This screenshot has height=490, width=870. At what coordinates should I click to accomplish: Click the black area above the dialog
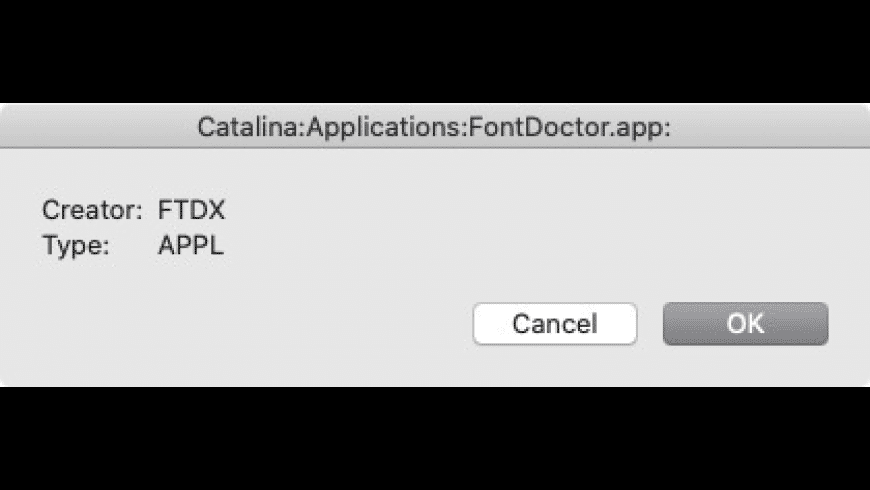click(435, 50)
